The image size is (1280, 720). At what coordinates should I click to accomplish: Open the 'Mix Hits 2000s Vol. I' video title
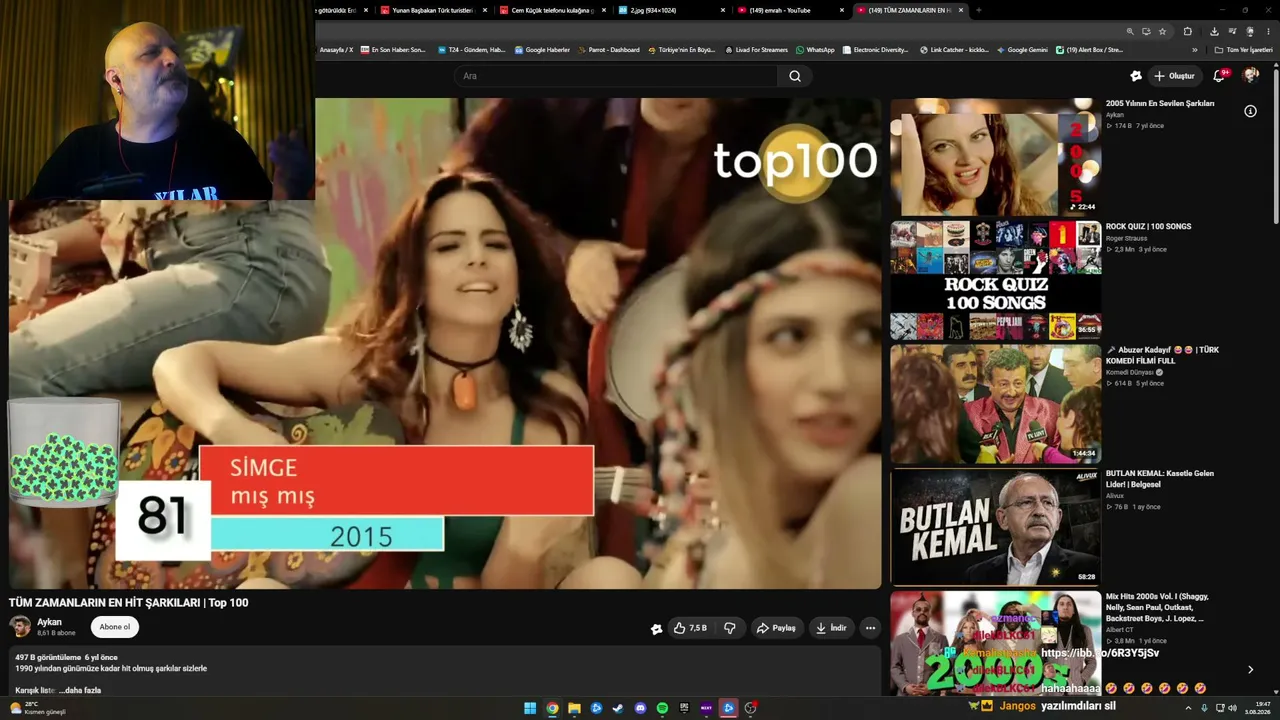click(x=1158, y=608)
